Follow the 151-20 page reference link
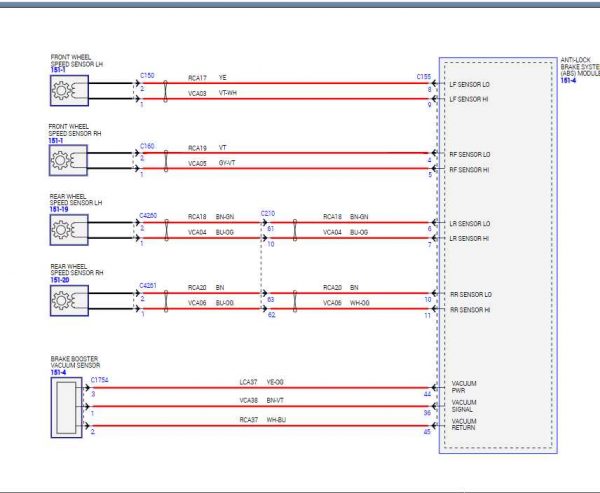 (x=60, y=280)
